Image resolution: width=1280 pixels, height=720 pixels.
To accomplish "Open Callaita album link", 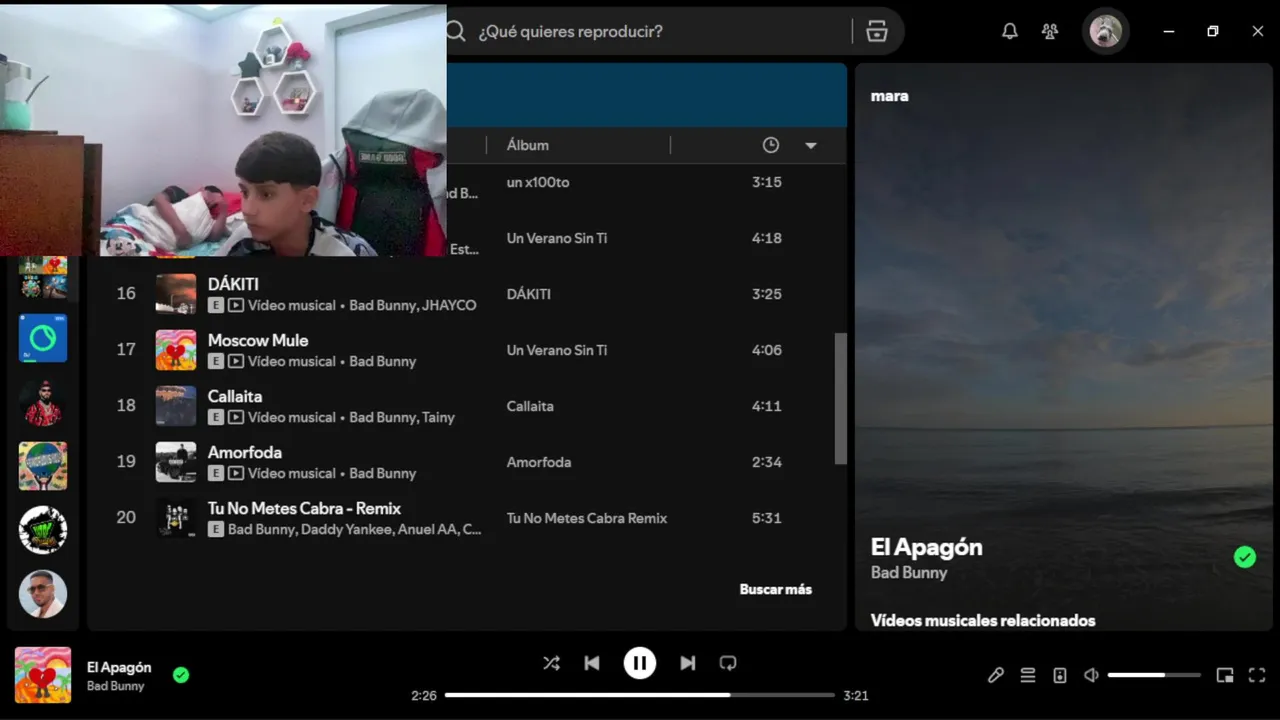I will [530, 406].
